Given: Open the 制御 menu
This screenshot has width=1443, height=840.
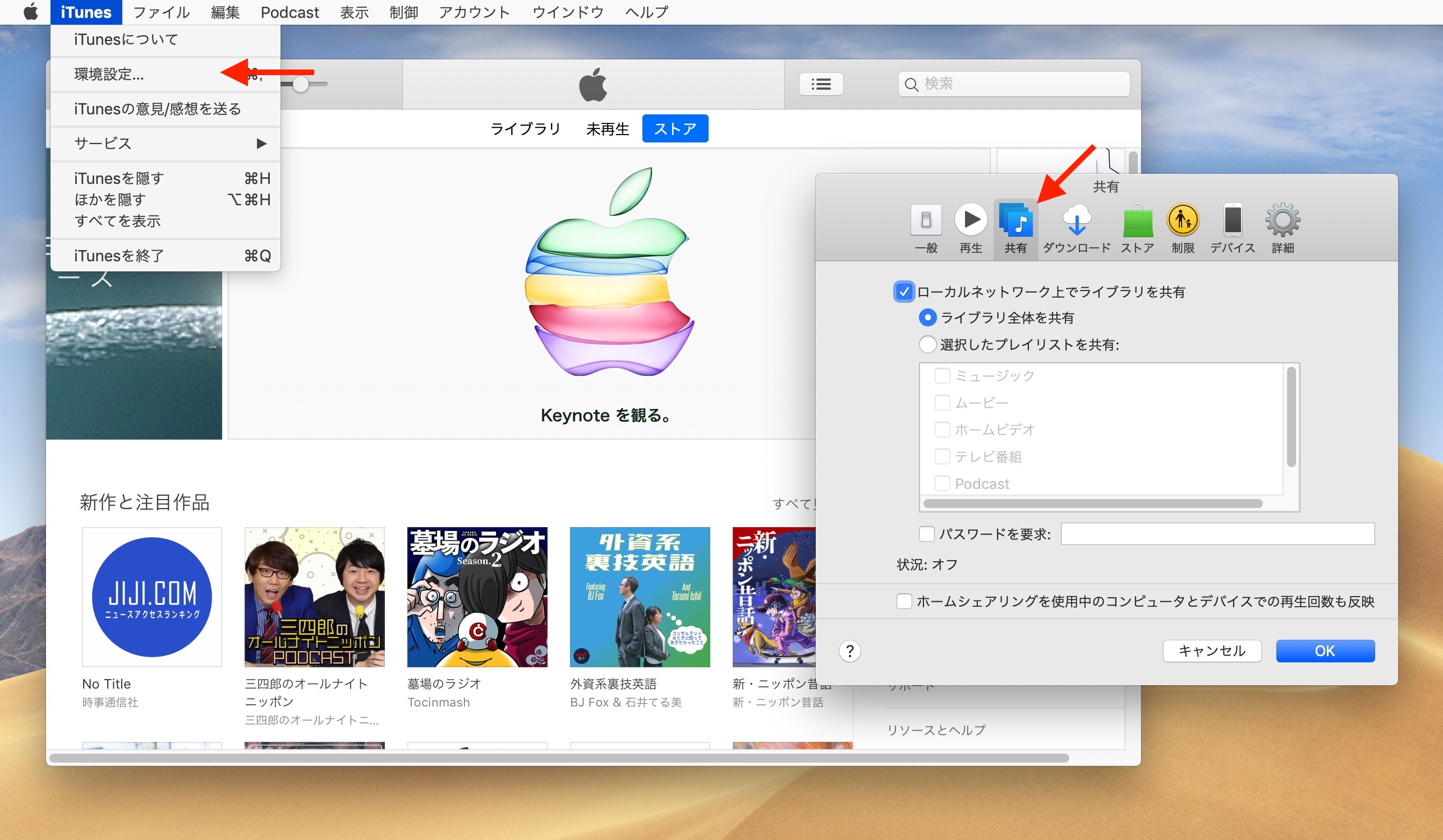Looking at the screenshot, I should tap(404, 12).
